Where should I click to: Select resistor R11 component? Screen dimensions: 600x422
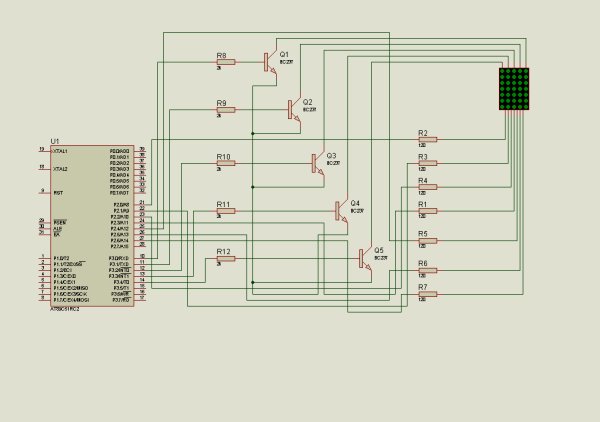[226, 211]
